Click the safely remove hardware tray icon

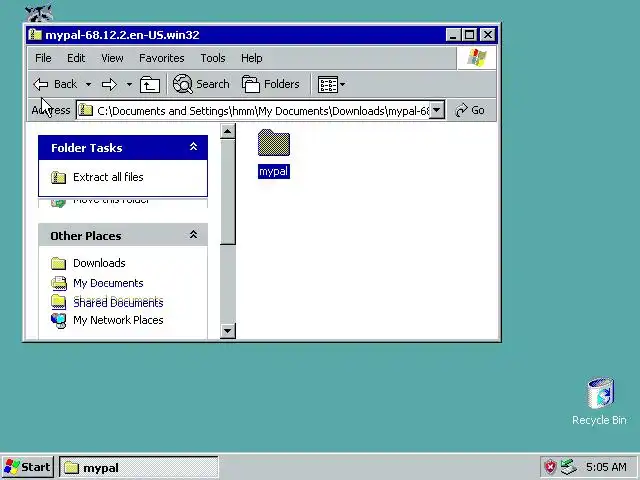coord(568,467)
